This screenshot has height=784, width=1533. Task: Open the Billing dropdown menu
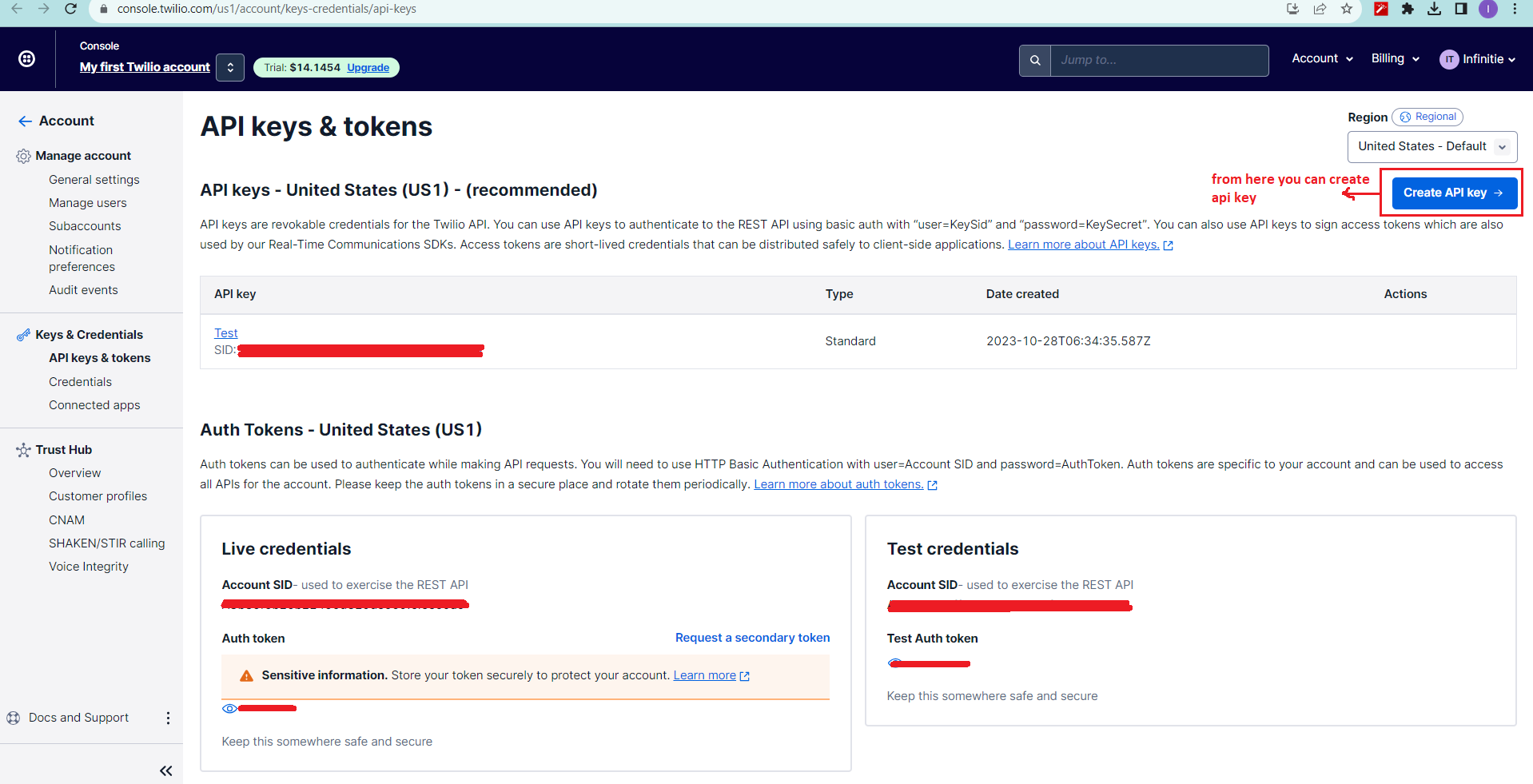point(1395,59)
